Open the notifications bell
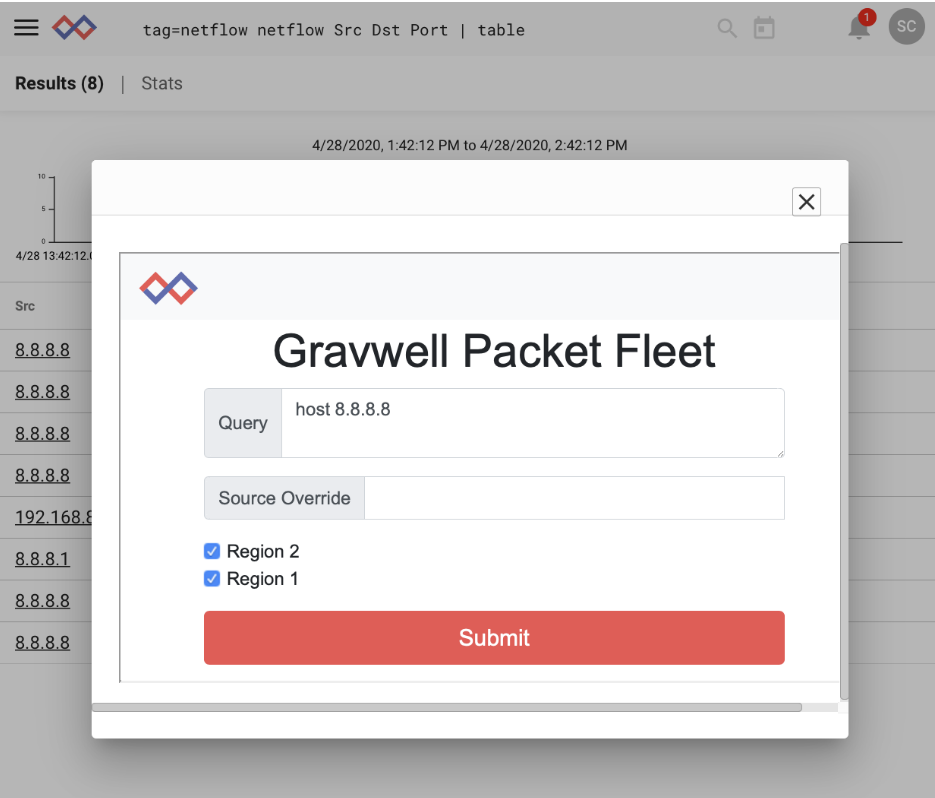The image size is (935, 798). pos(859,27)
